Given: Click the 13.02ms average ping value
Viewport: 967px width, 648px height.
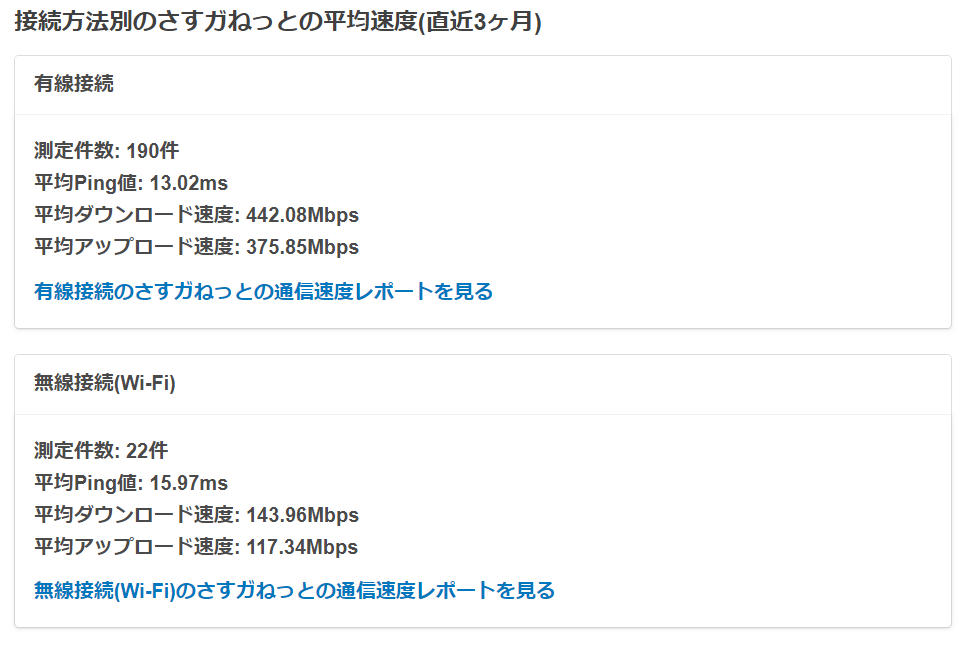Looking at the screenshot, I should point(189,183).
